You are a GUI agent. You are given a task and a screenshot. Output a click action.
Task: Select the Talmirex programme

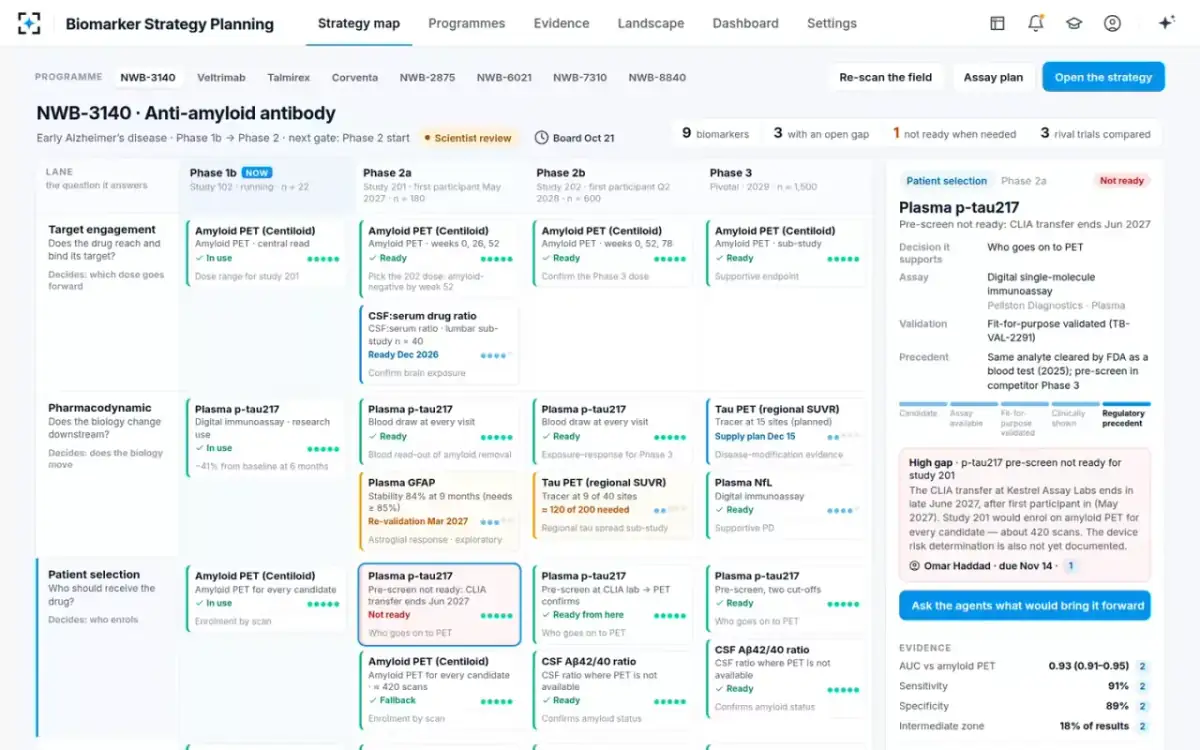point(289,77)
